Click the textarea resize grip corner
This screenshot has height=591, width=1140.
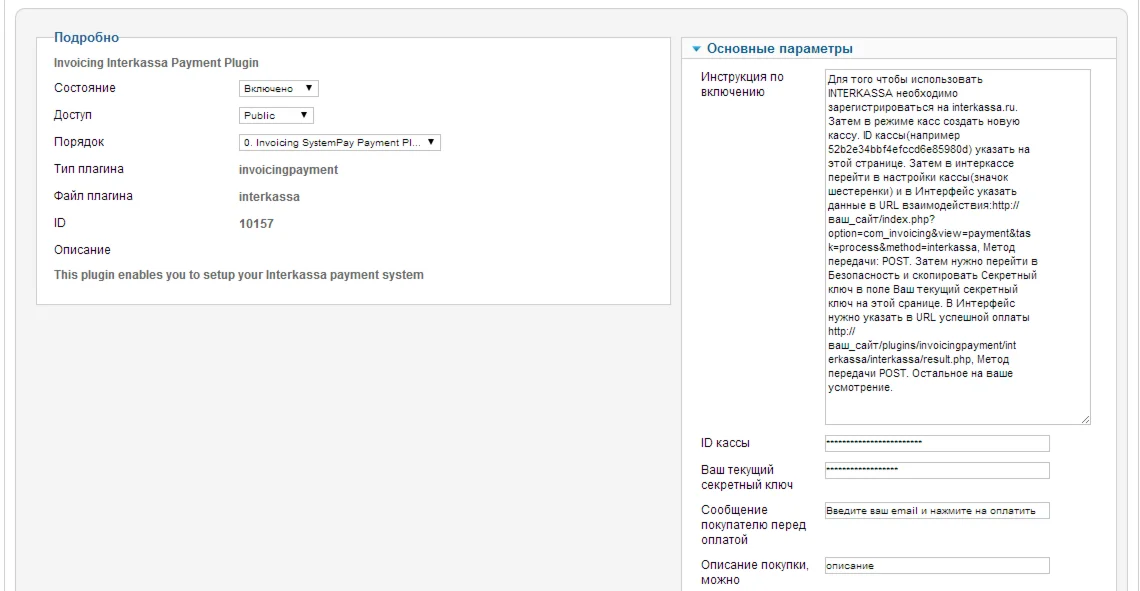(1085, 419)
